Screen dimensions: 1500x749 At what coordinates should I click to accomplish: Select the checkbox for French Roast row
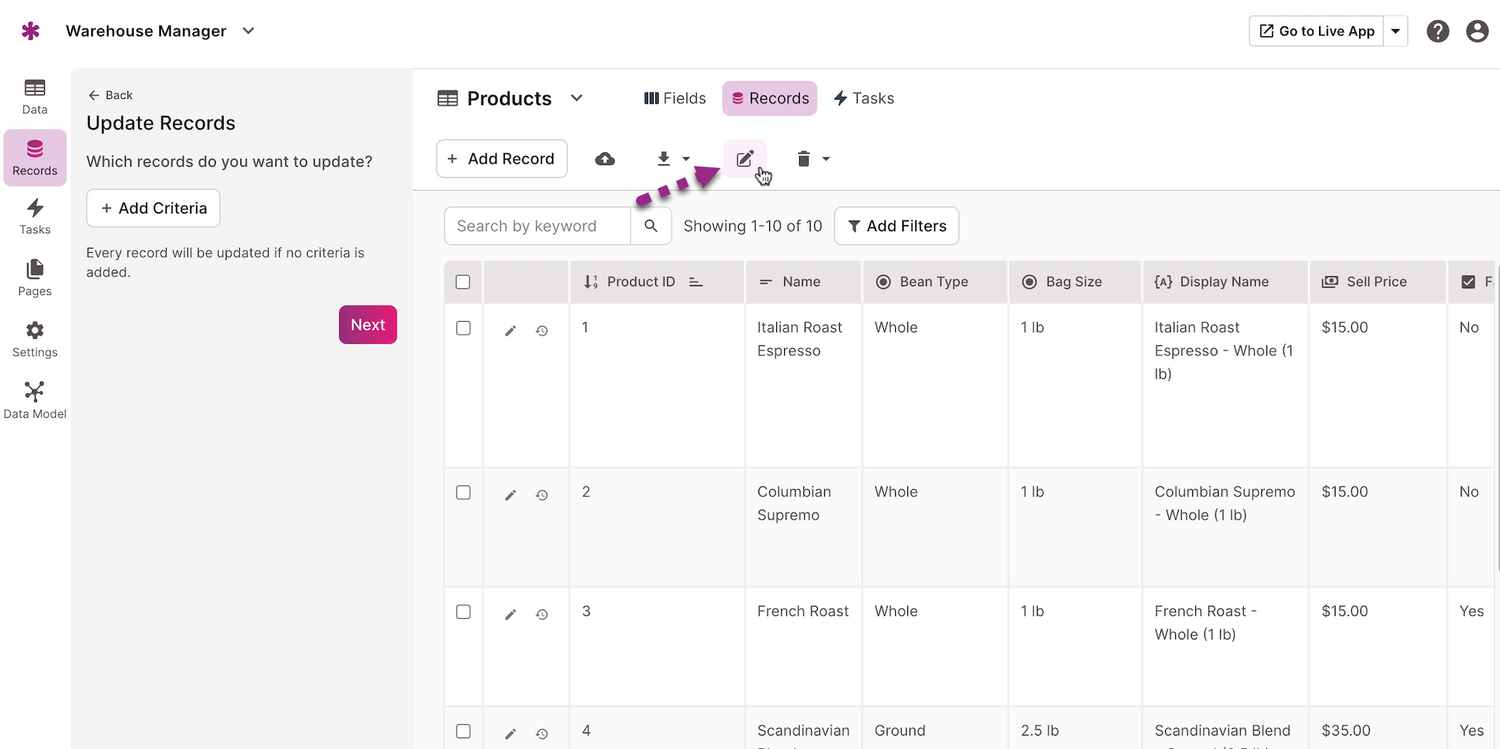[463, 612]
